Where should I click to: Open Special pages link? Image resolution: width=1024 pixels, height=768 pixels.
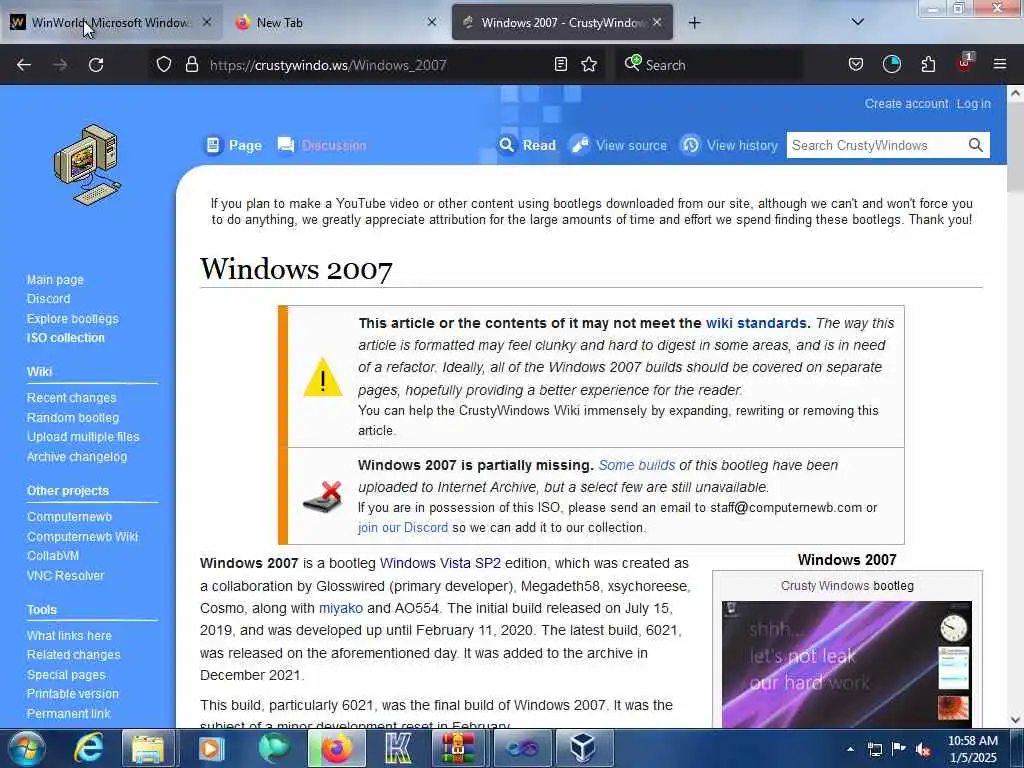[66, 675]
